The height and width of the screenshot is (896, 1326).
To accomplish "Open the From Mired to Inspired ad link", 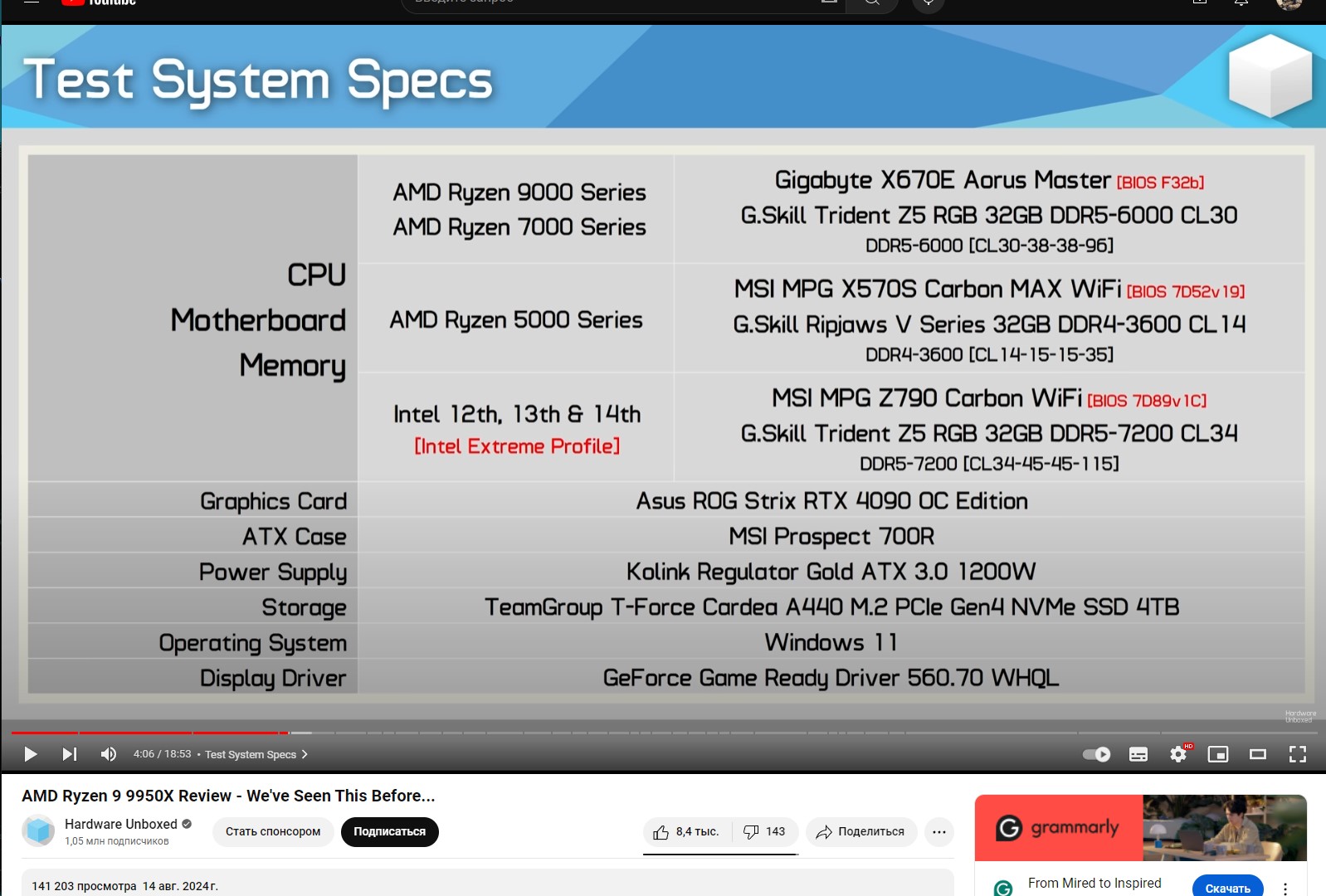I will [x=1094, y=883].
